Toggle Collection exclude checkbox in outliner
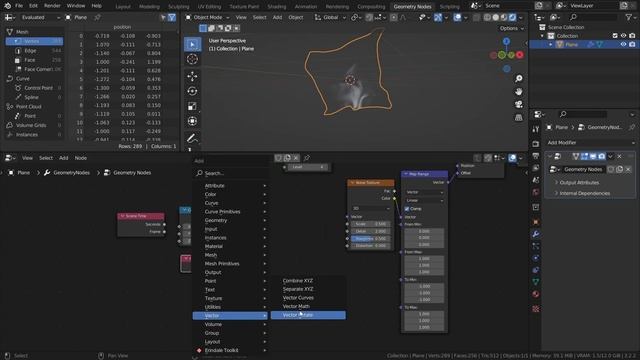This screenshot has height=360, width=640. 615,36
